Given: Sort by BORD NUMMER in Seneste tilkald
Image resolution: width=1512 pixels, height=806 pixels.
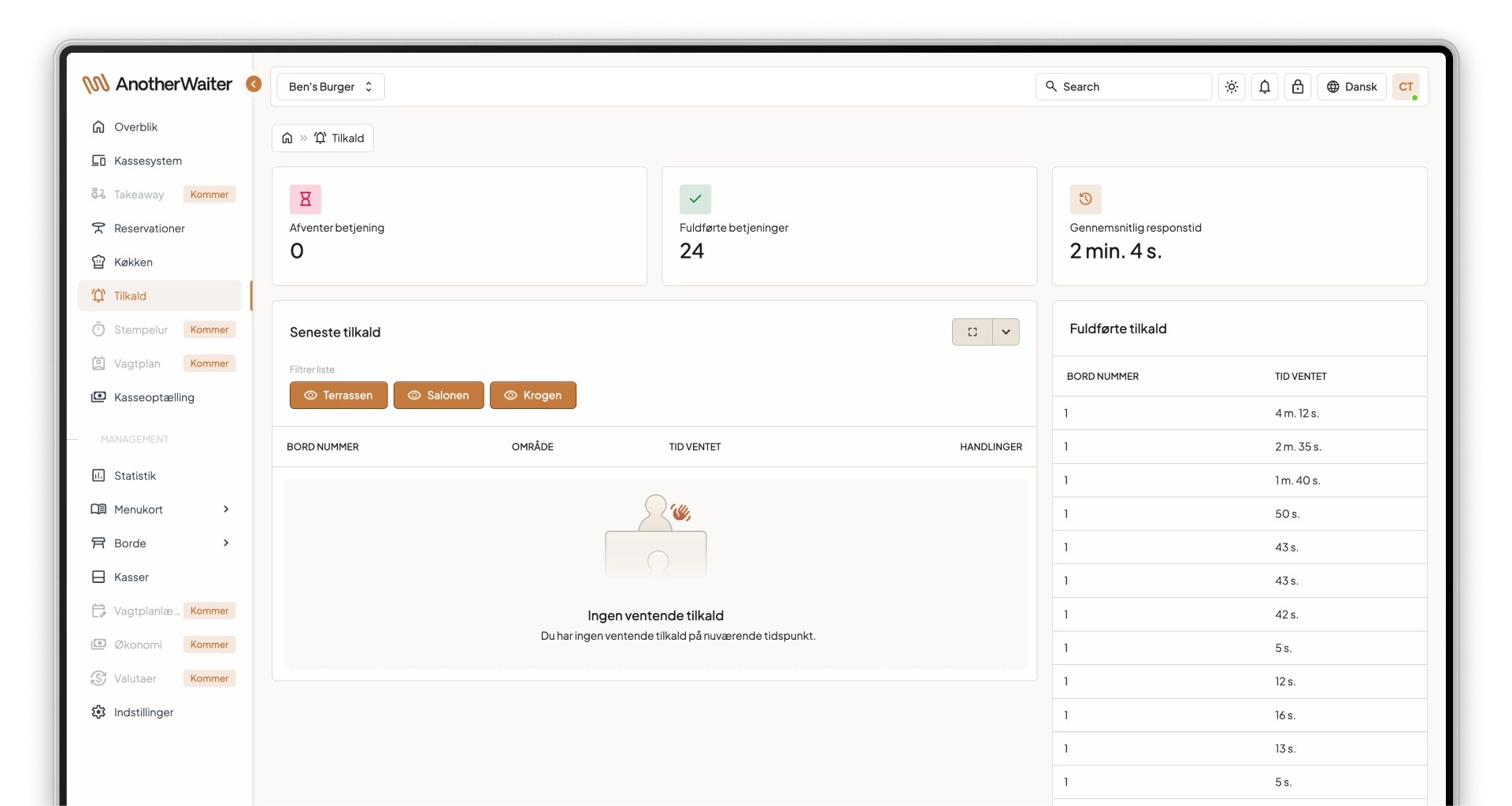Looking at the screenshot, I should (323, 447).
